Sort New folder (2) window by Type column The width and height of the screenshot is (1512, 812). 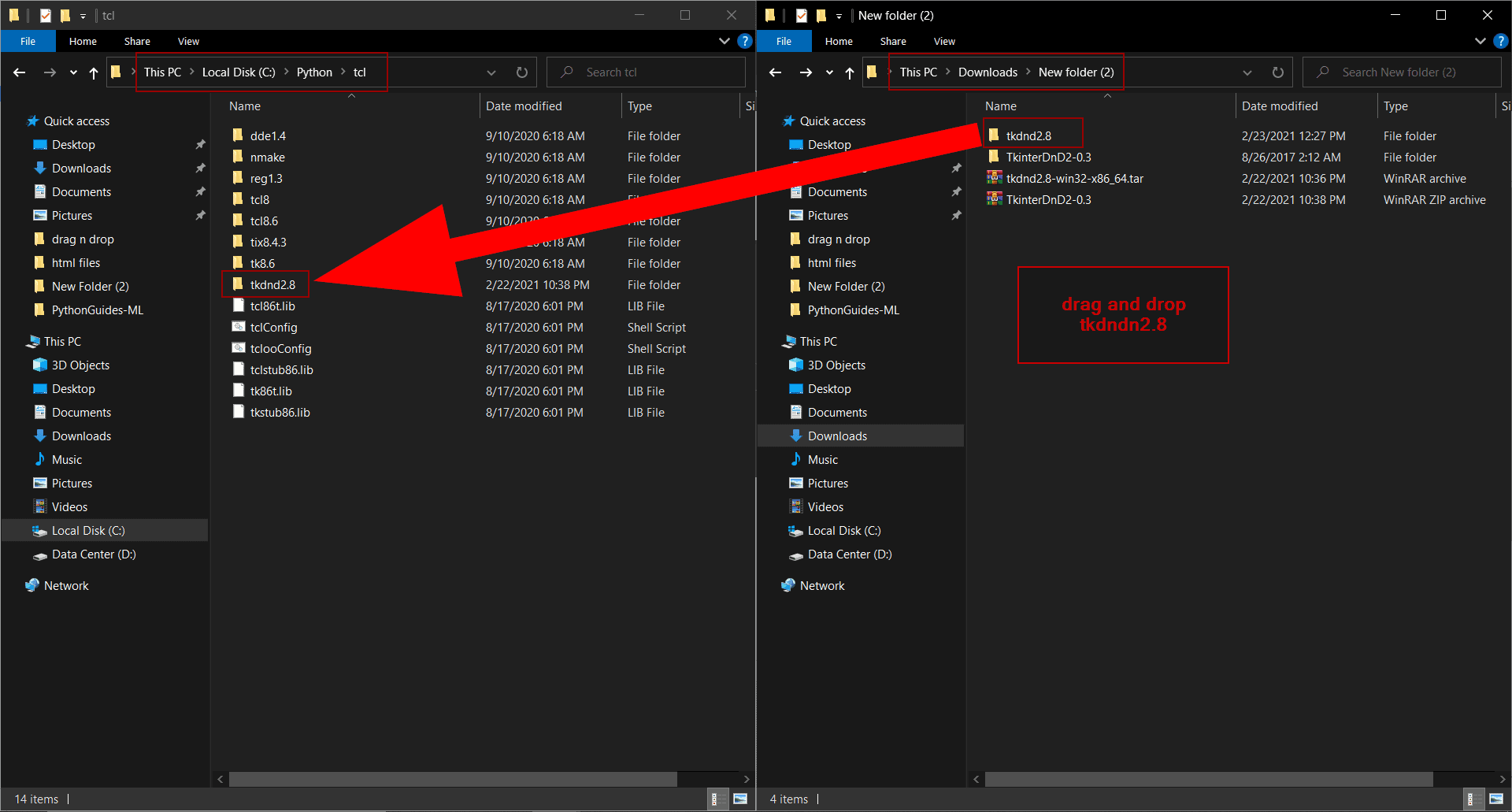1436,106
